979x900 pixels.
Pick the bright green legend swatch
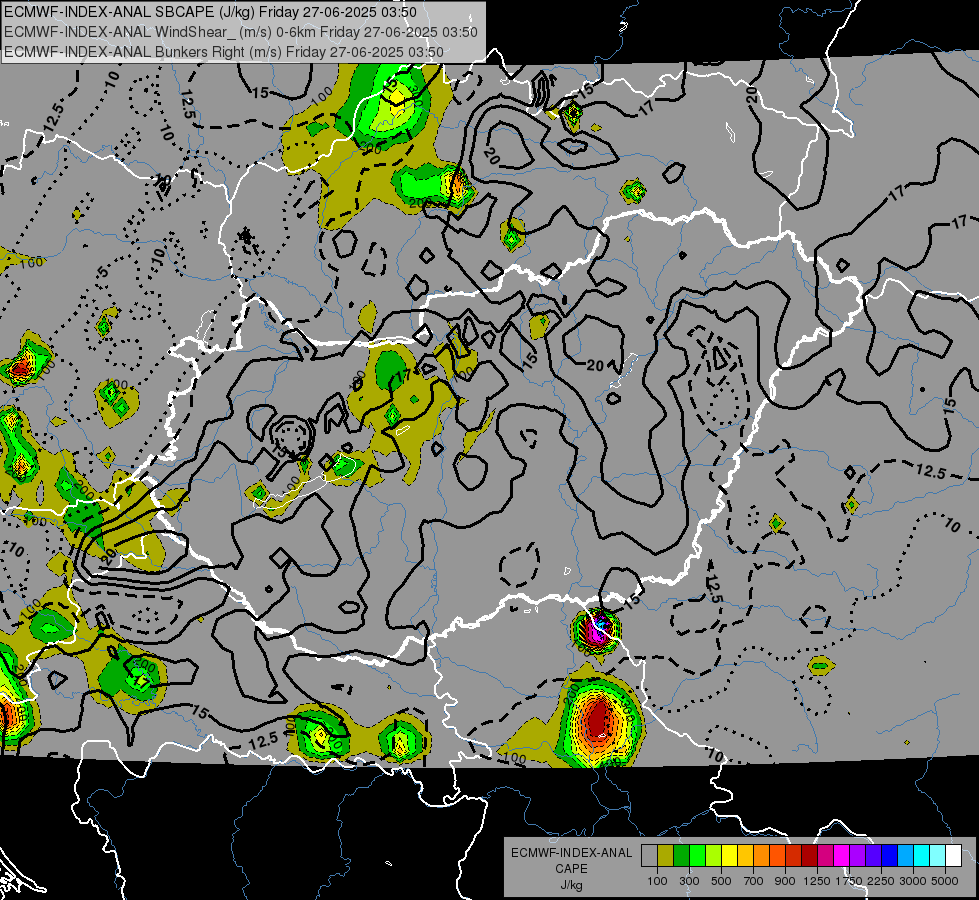697,856
